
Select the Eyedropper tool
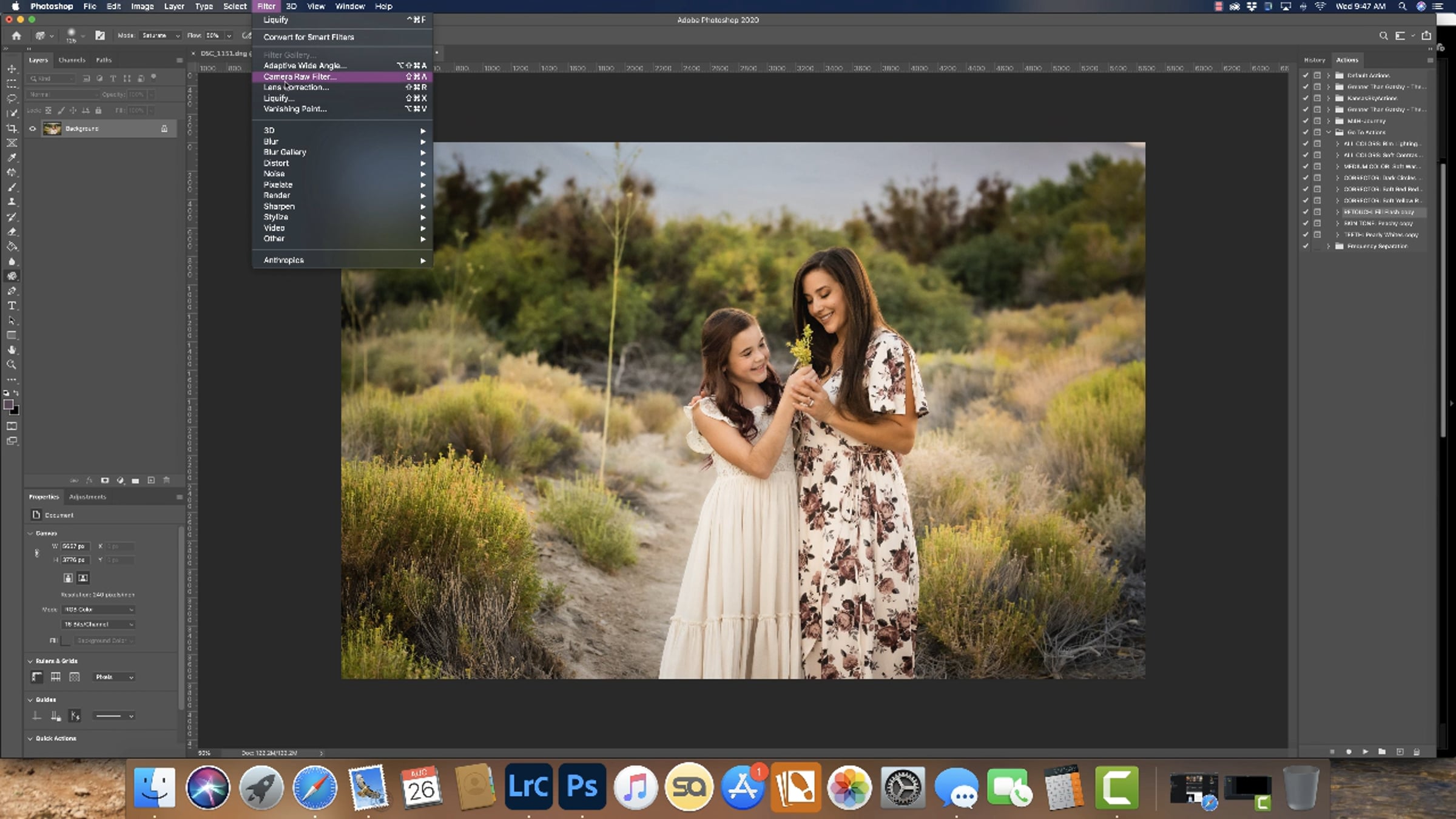click(12, 158)
